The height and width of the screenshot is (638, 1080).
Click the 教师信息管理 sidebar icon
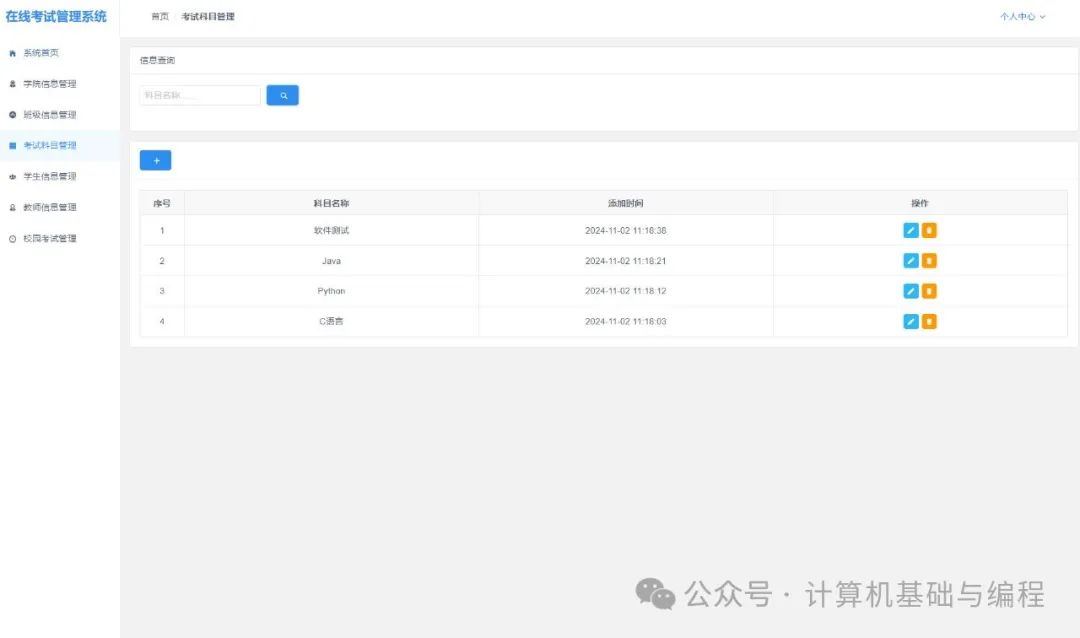12,207
